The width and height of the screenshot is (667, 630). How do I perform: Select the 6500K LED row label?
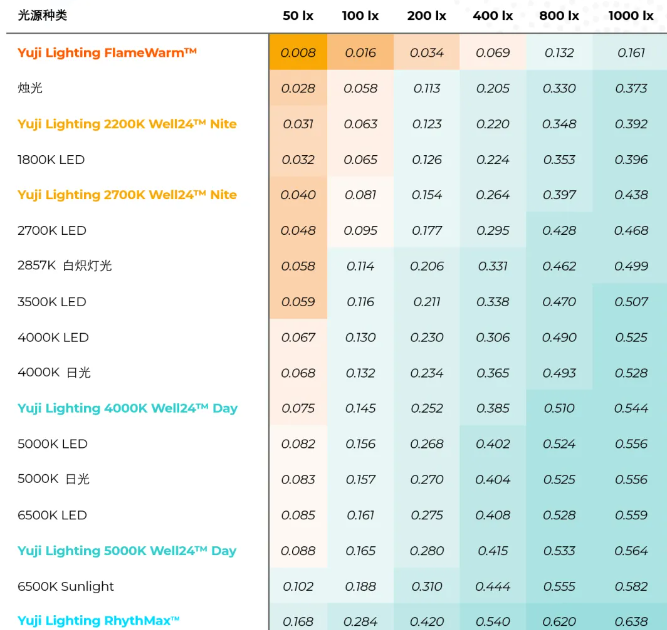click(52, 515)
